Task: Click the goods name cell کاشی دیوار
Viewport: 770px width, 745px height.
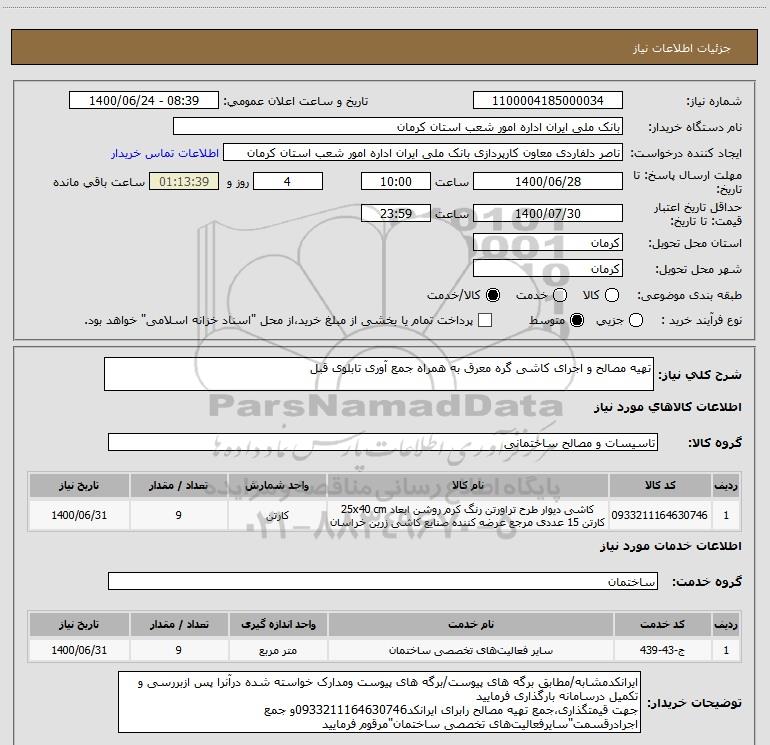Action: coord(468,515)
